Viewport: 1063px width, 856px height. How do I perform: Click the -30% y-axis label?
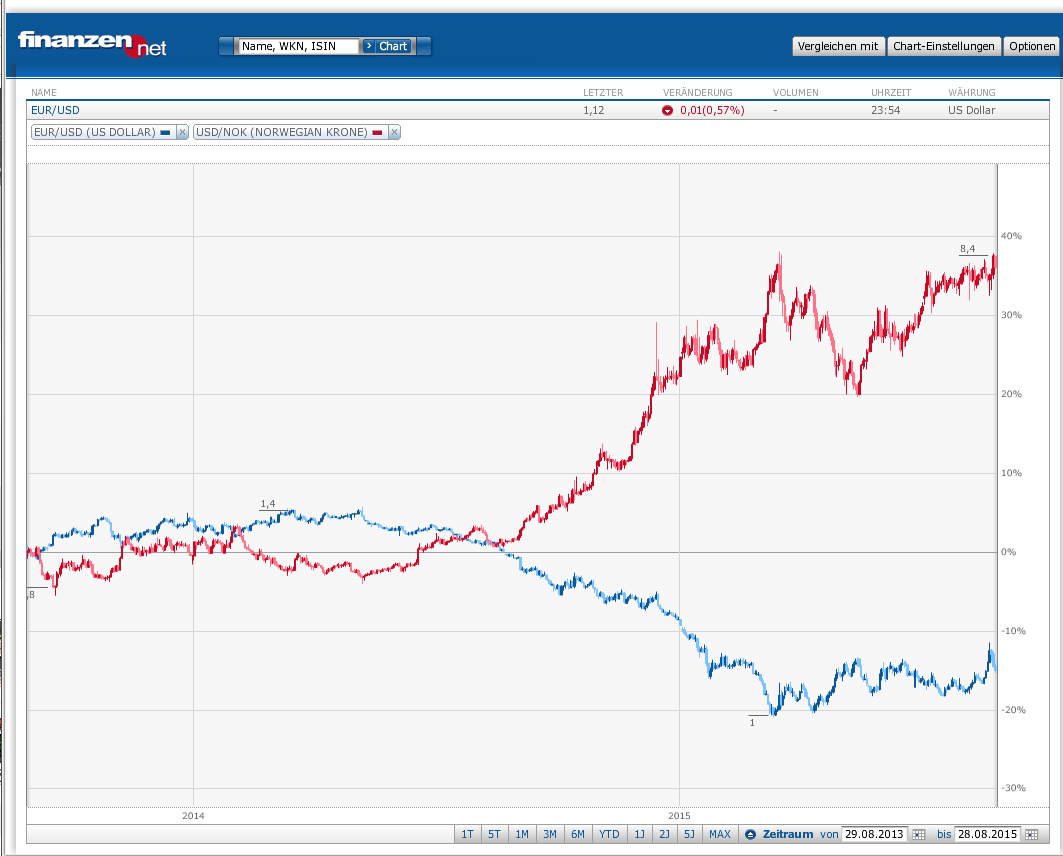click(x=1013, y=788)
